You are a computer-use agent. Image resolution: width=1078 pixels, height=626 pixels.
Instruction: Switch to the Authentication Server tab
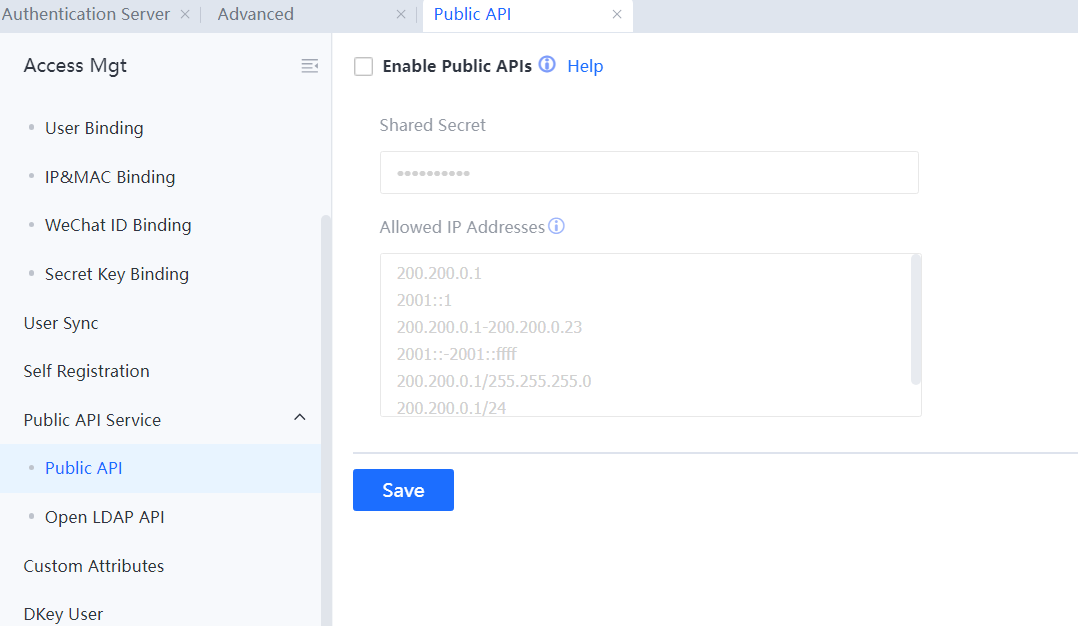86,15
